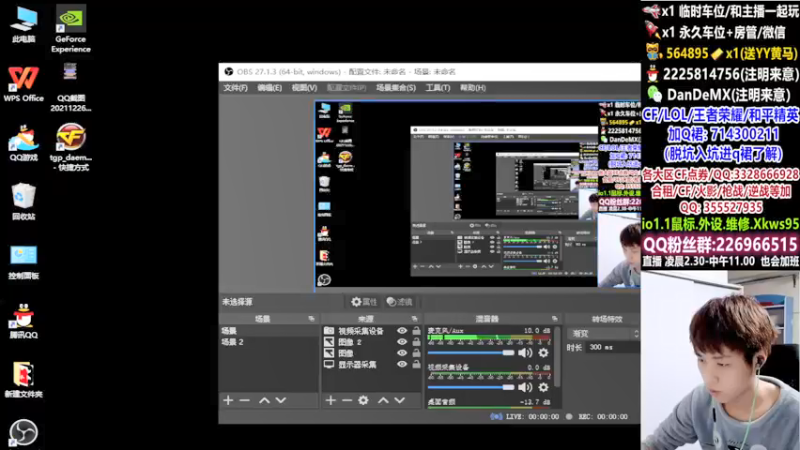Click the 属性 properties button
This screenshot has height=450, width=800.
click(x=364, y=302)
